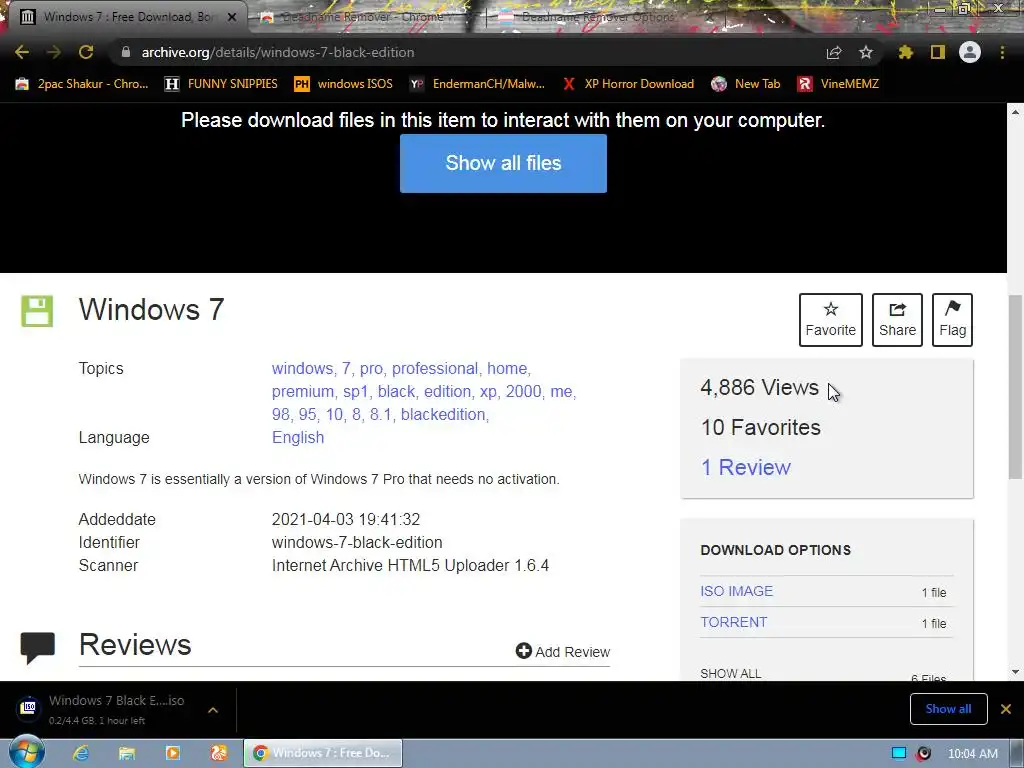1024x768 pixels.
Task: Open the Chrome profile avatar
Action: pos(970,52)
